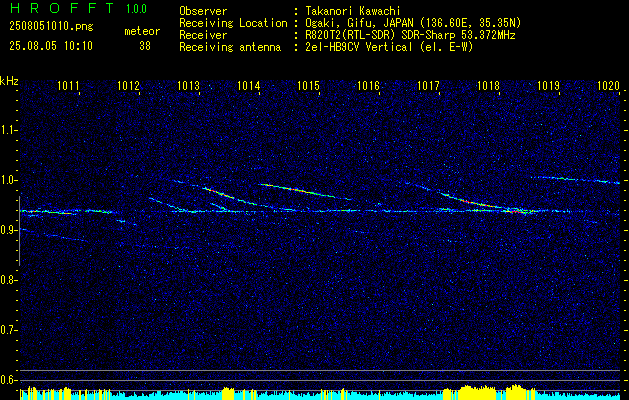
Task: Click time axis marker 1012
Action: point(128,85)
